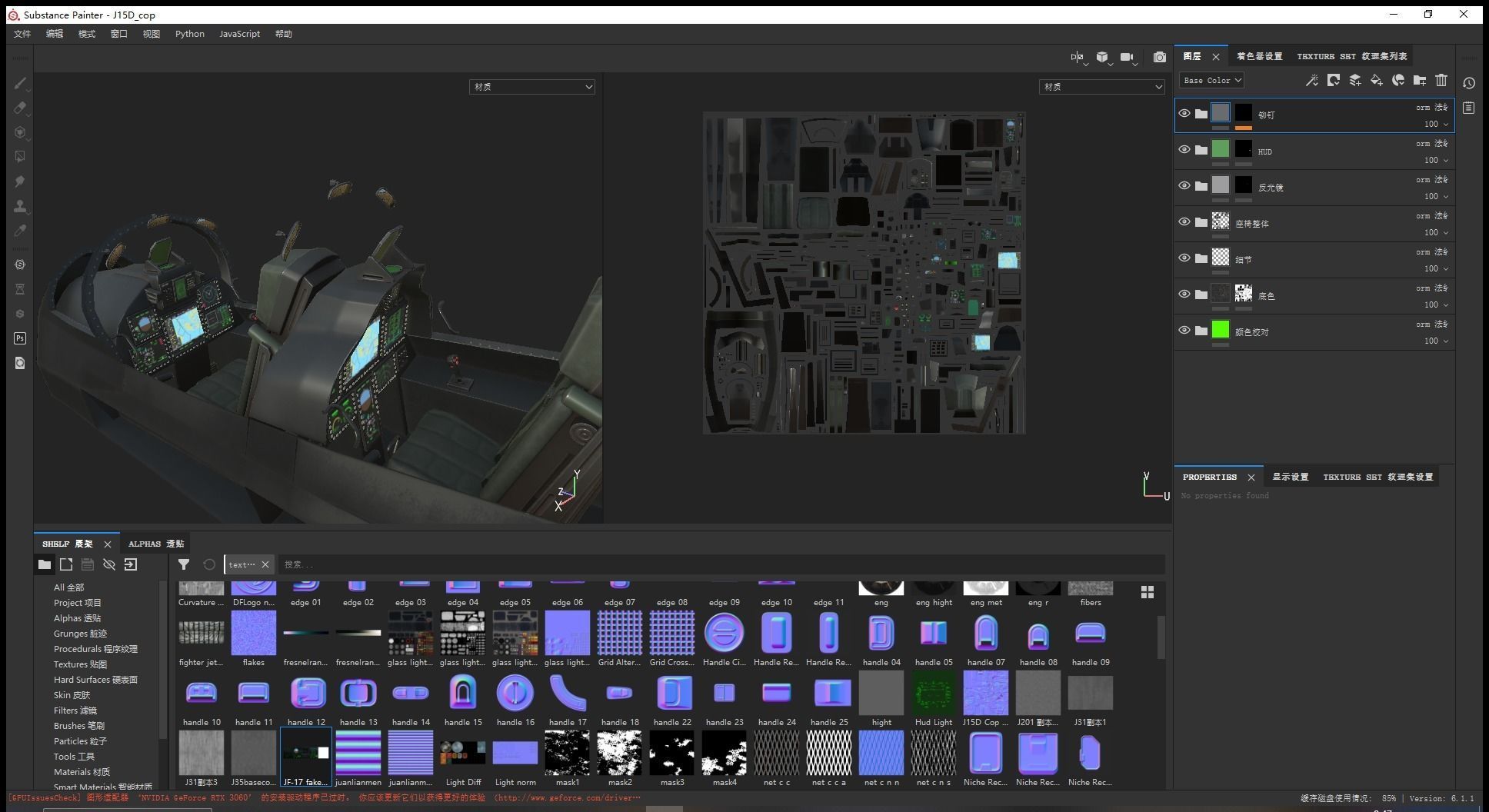The image size is (1489, 812).
Task: Select the Textures 贴图 shelf category
Action: [80, 664]
